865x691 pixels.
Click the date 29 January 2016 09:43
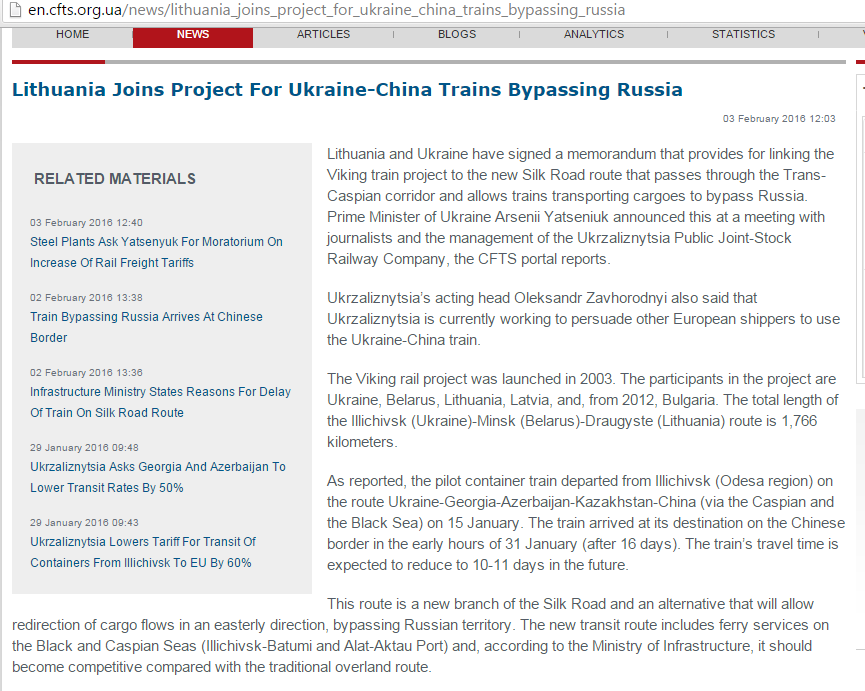tap(84, 522)
